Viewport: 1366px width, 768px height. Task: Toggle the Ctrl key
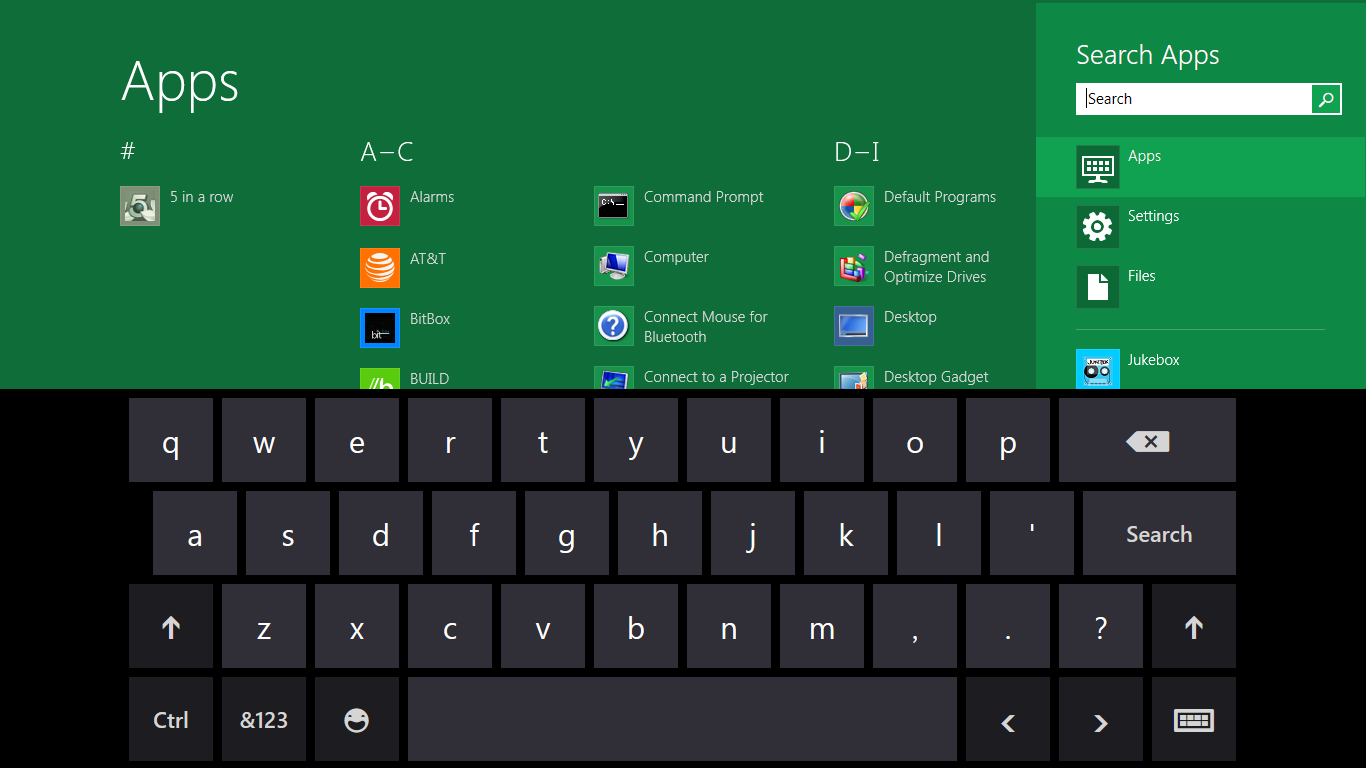tap(170, 719)
